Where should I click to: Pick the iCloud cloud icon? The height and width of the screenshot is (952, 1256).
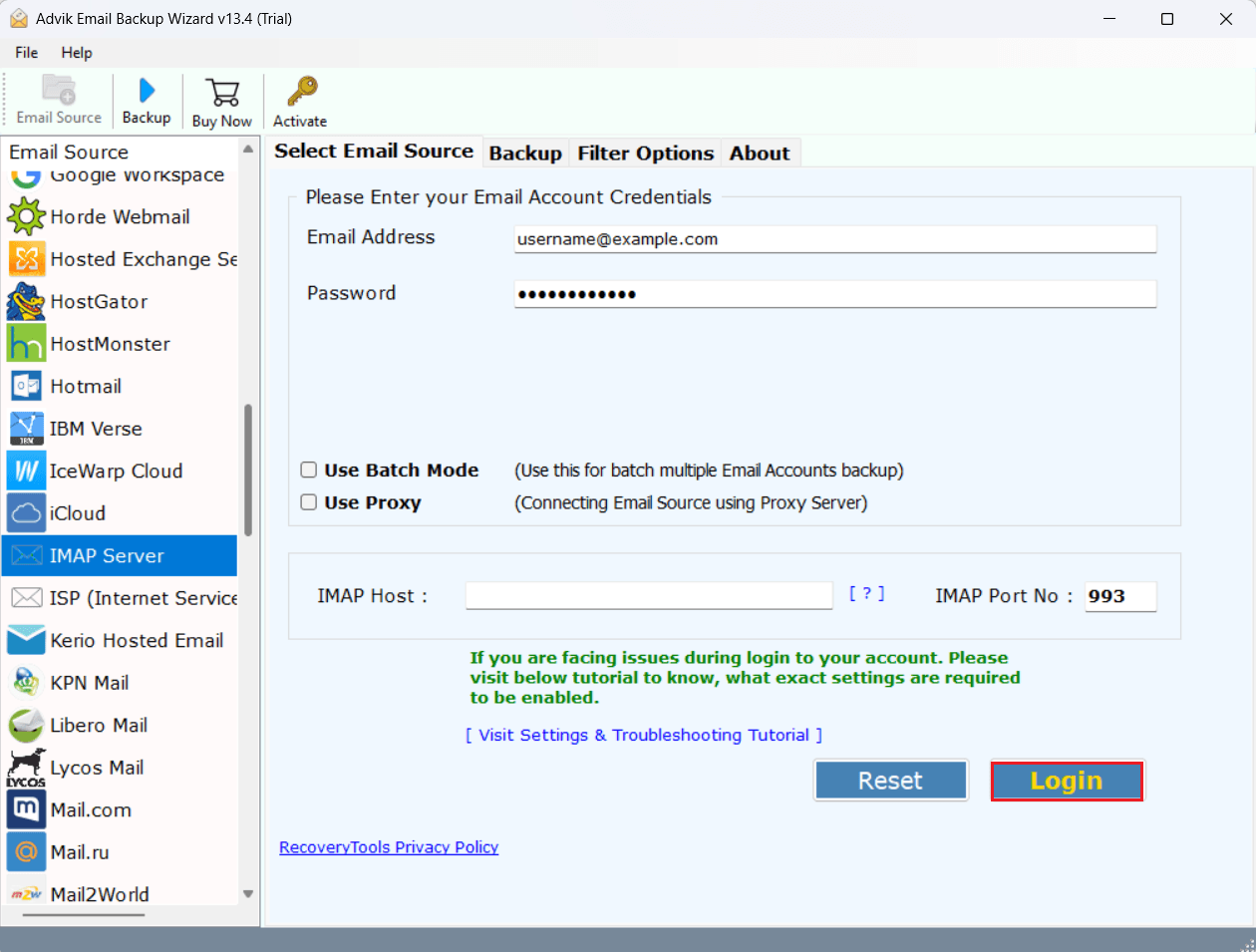point(26,513)
